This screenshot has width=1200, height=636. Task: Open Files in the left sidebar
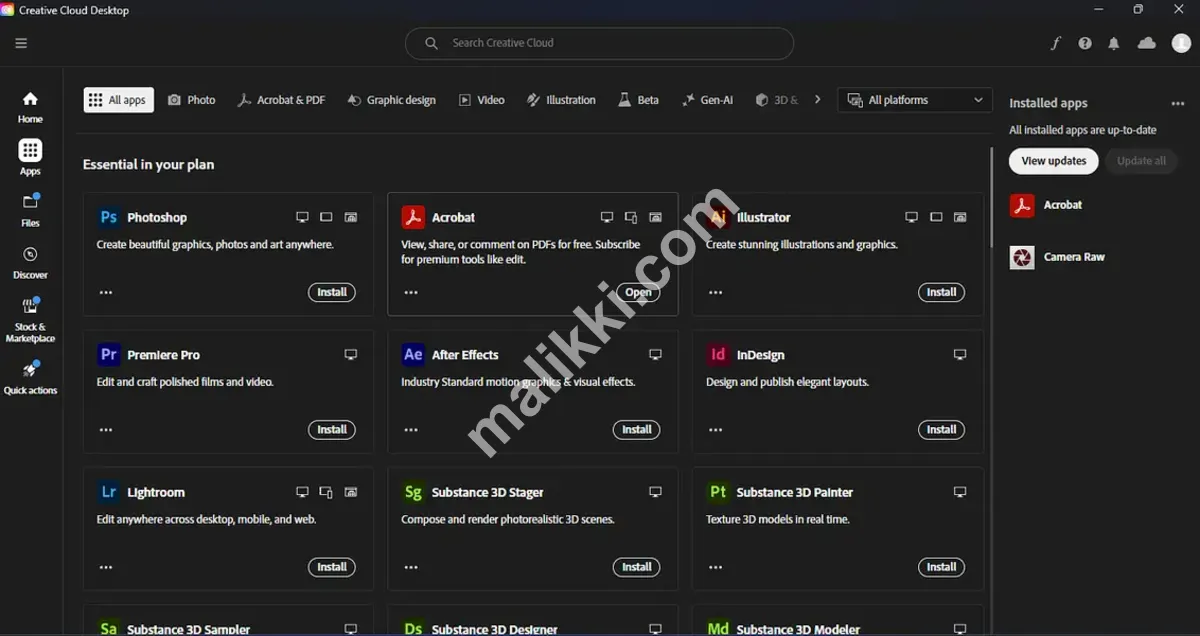30,210
